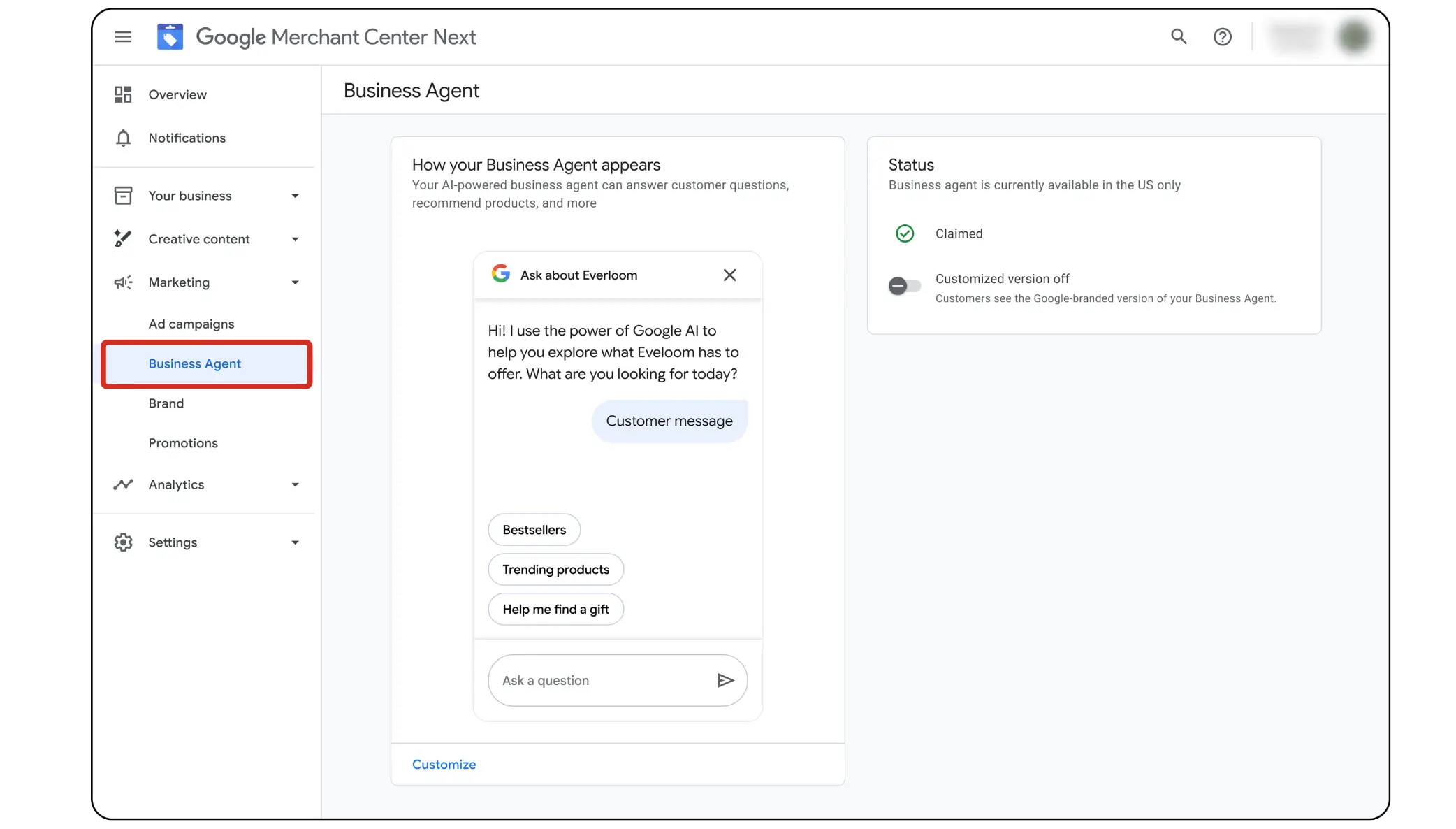
Task: Click the Google G logo in chat preview
Action: [x=500, y=274]
